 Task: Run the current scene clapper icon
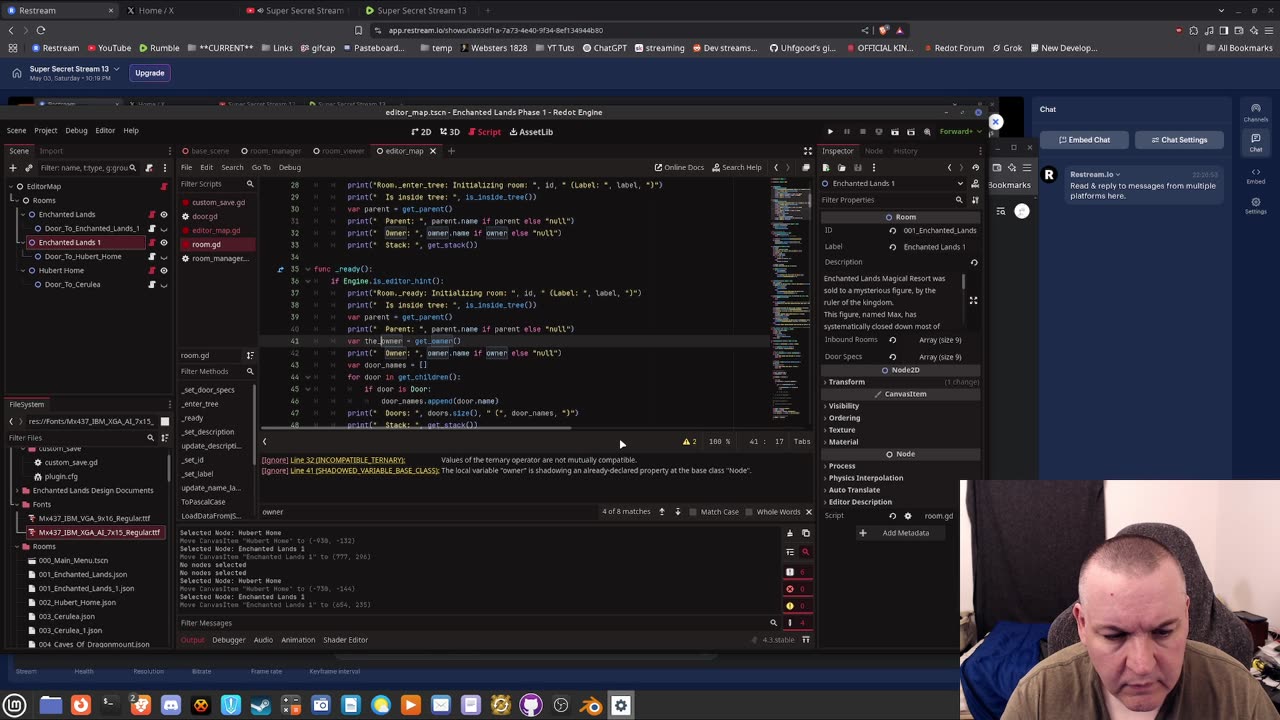pos(895,132)
